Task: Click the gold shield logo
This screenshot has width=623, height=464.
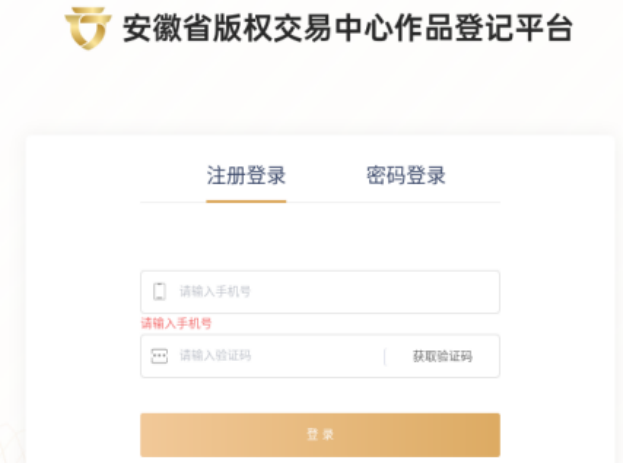Action: (88, 28)
